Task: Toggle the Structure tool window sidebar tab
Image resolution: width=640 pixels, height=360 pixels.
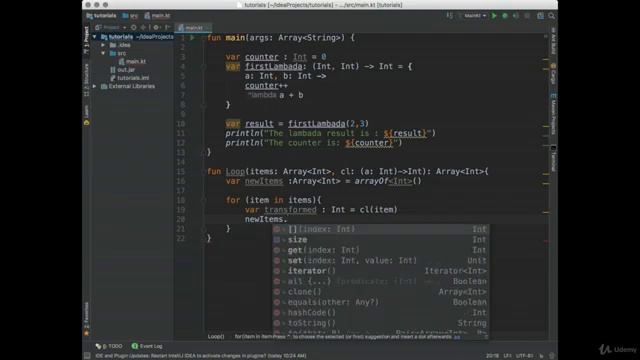Action: click(x=86, y=80)
